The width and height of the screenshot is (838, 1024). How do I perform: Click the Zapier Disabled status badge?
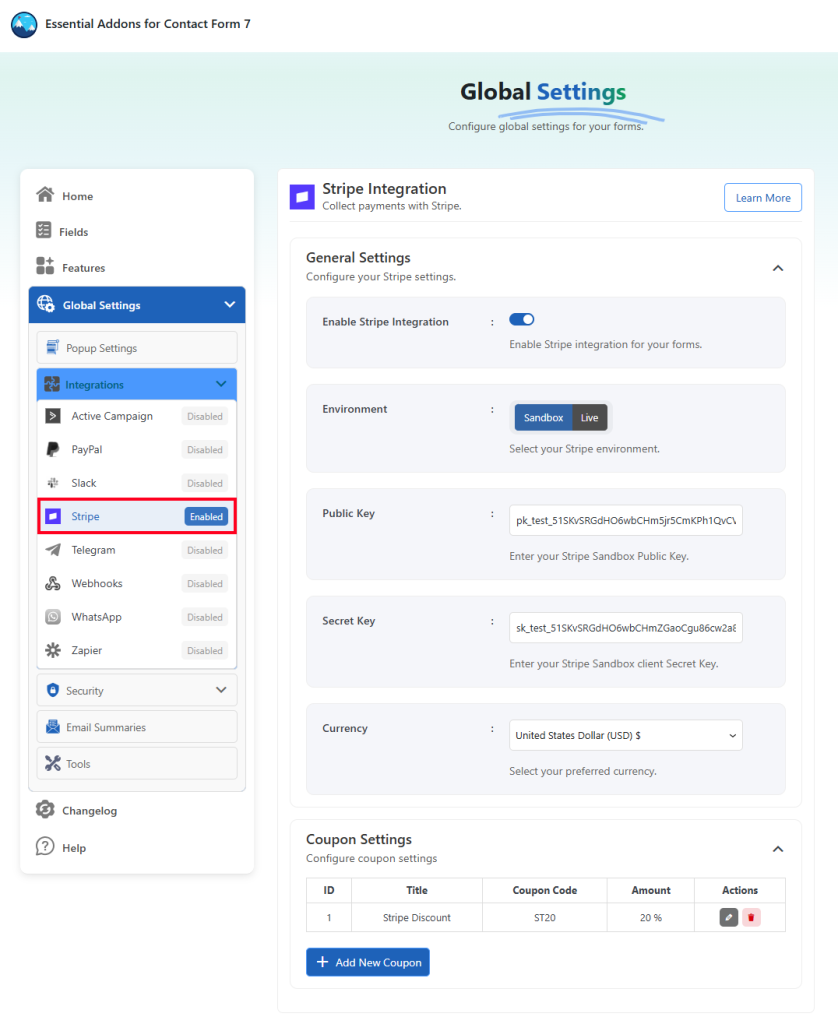[205, 650]
